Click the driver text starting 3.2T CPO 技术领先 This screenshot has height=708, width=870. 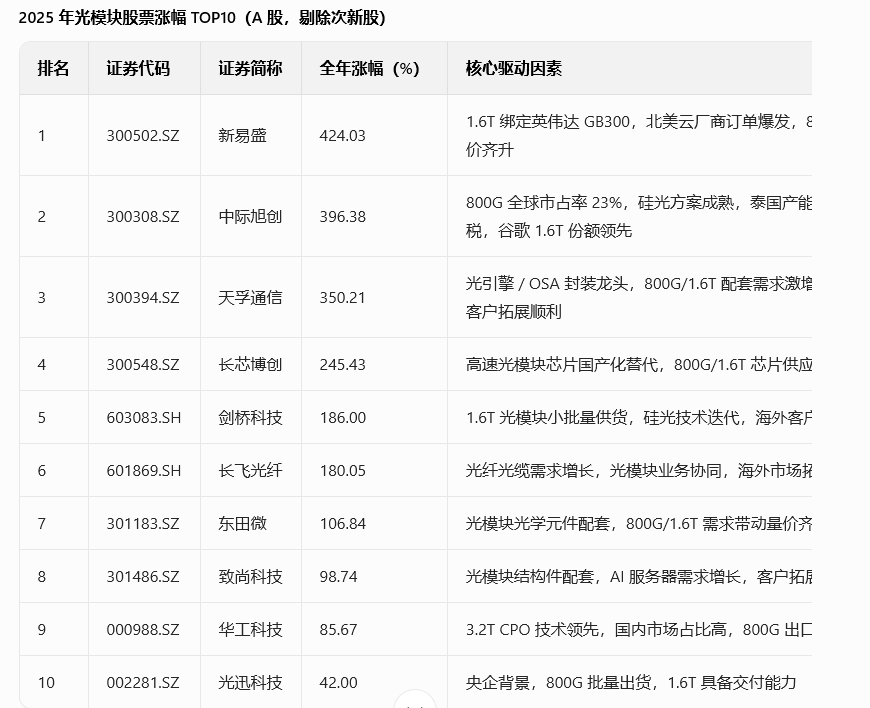[639, 629]
